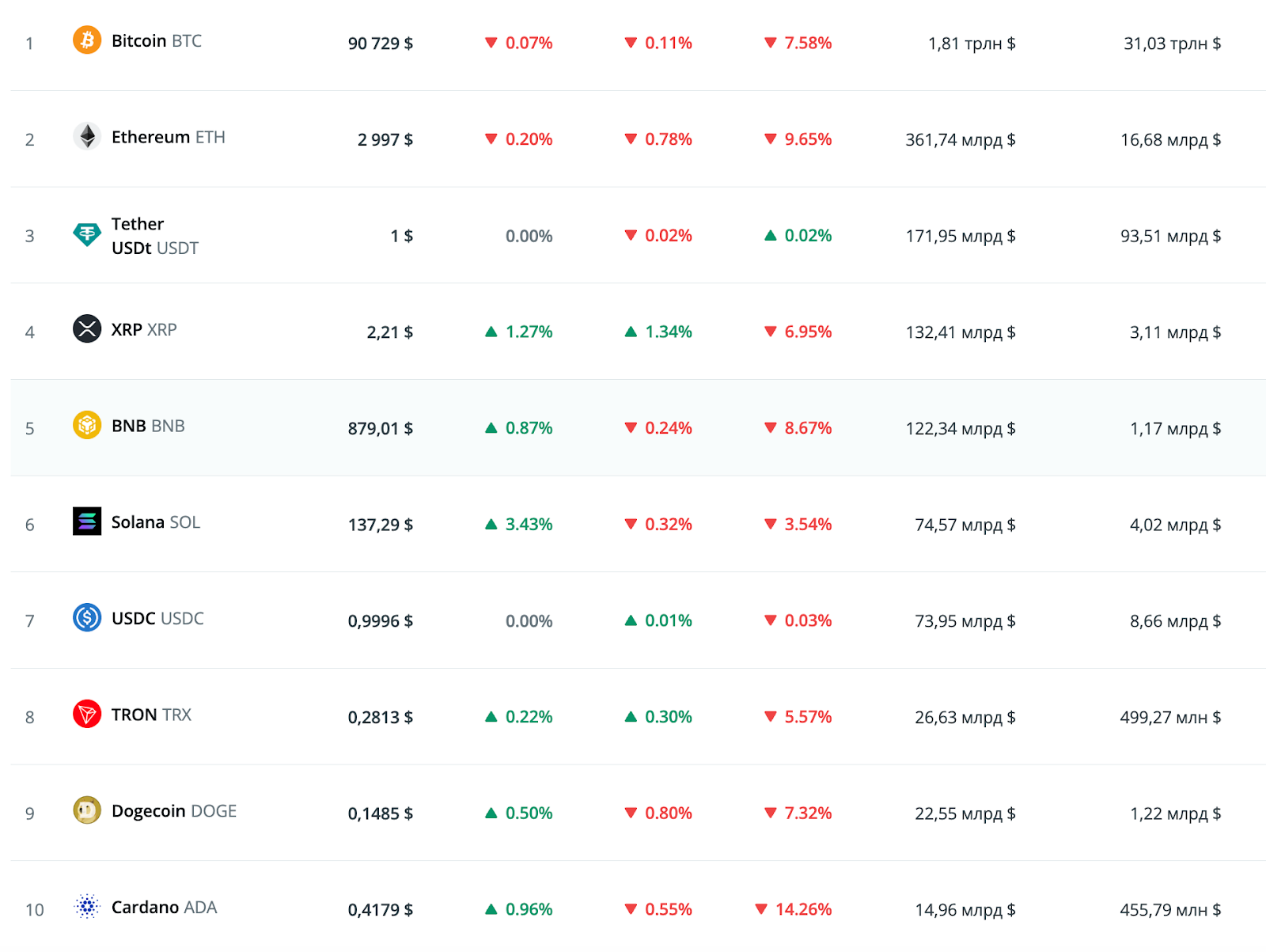Click Dogecoin's volume value 1,22 млрд $
1266x952 pixels.
pos(1175,812)
